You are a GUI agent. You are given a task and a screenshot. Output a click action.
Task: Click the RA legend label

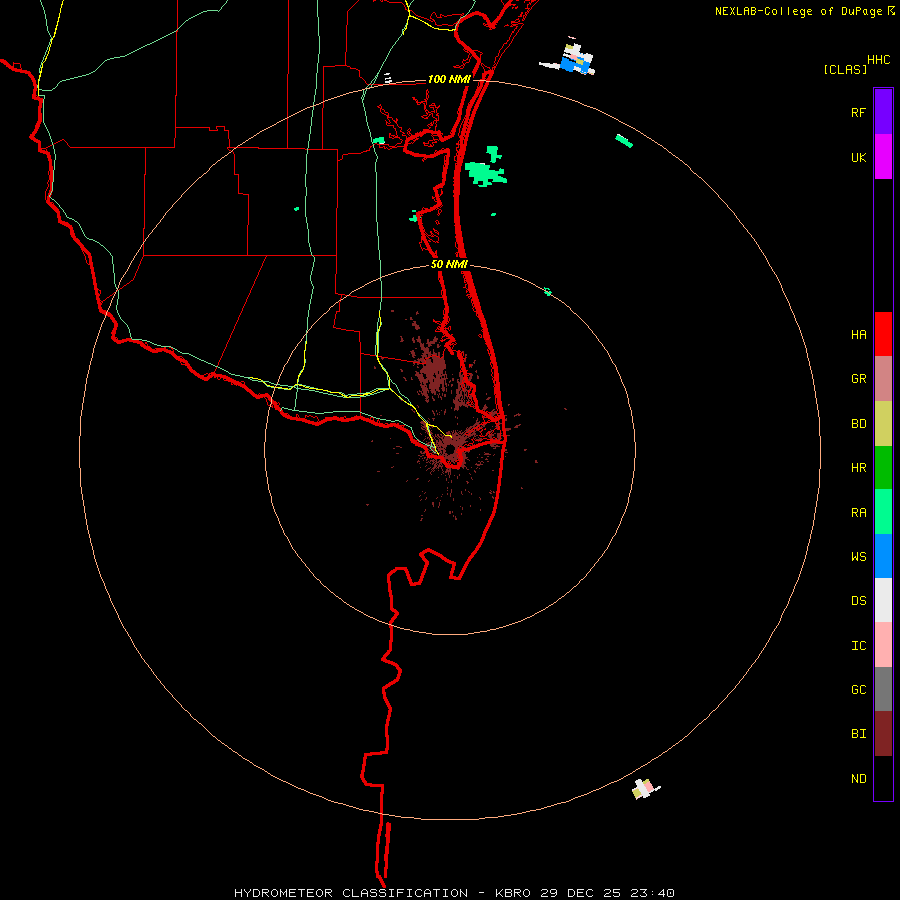coord(858,513)
